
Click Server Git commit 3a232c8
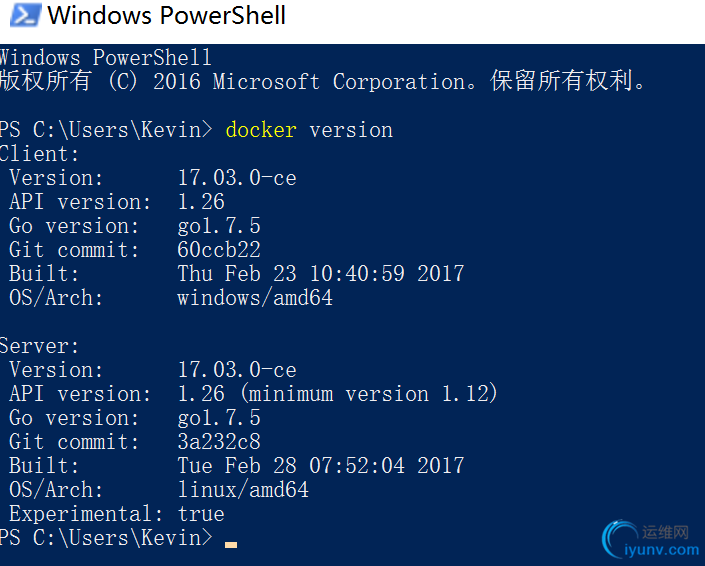click(219, 441)
